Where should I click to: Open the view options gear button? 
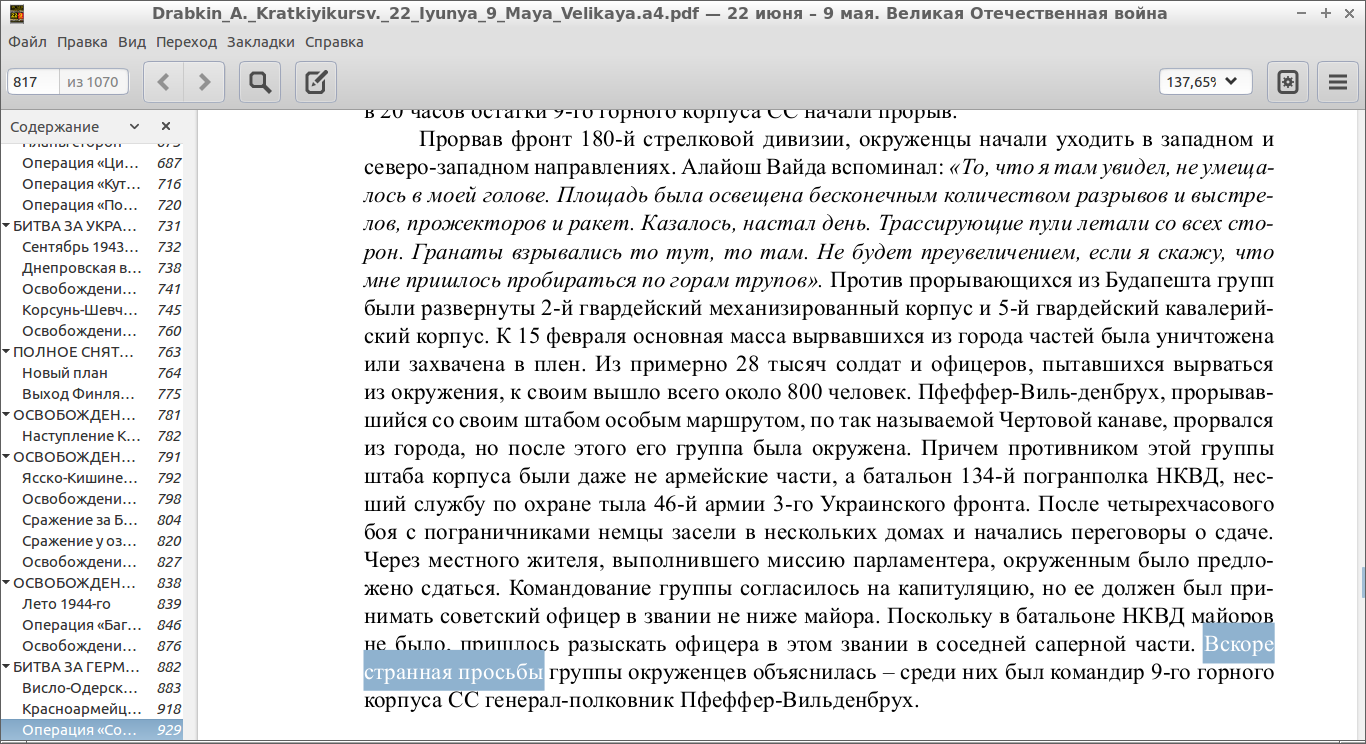pos(1288,82)
